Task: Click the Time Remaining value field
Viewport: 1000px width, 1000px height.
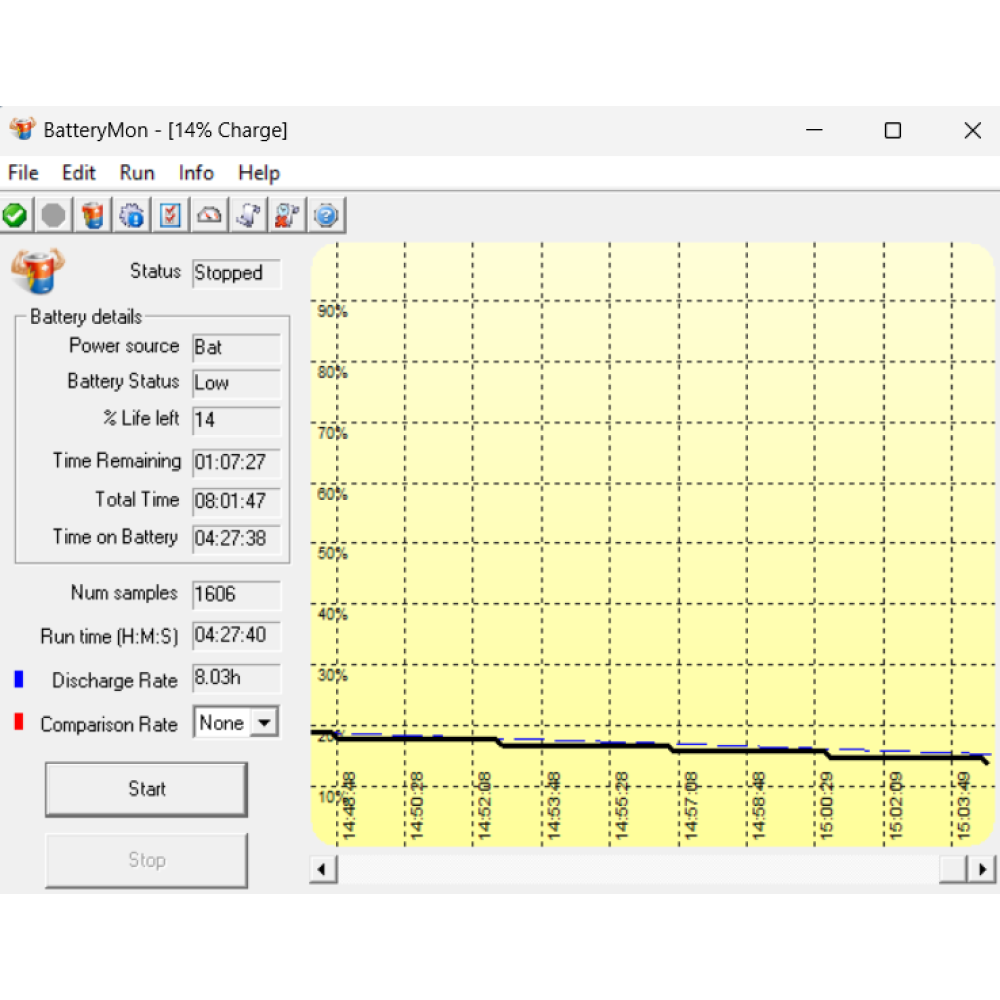Action: point(236,463)
